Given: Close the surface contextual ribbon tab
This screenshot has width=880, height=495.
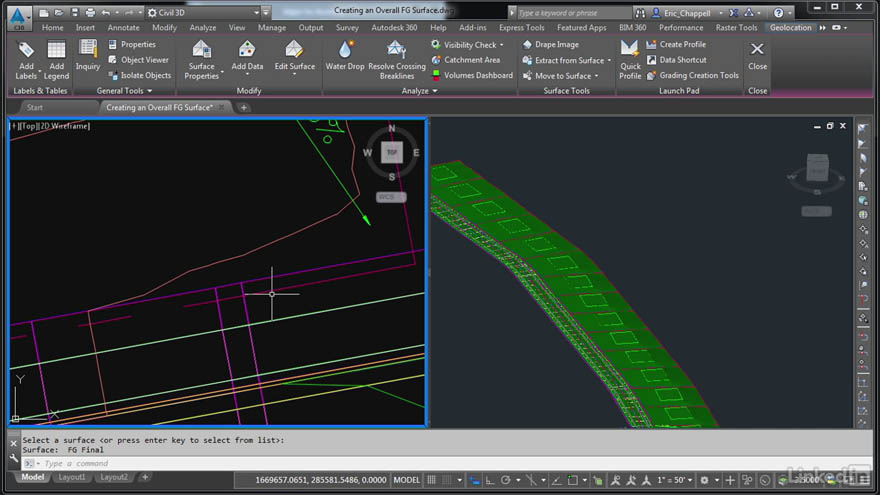Looking at the screenshot, I should (x=757, y=56).
